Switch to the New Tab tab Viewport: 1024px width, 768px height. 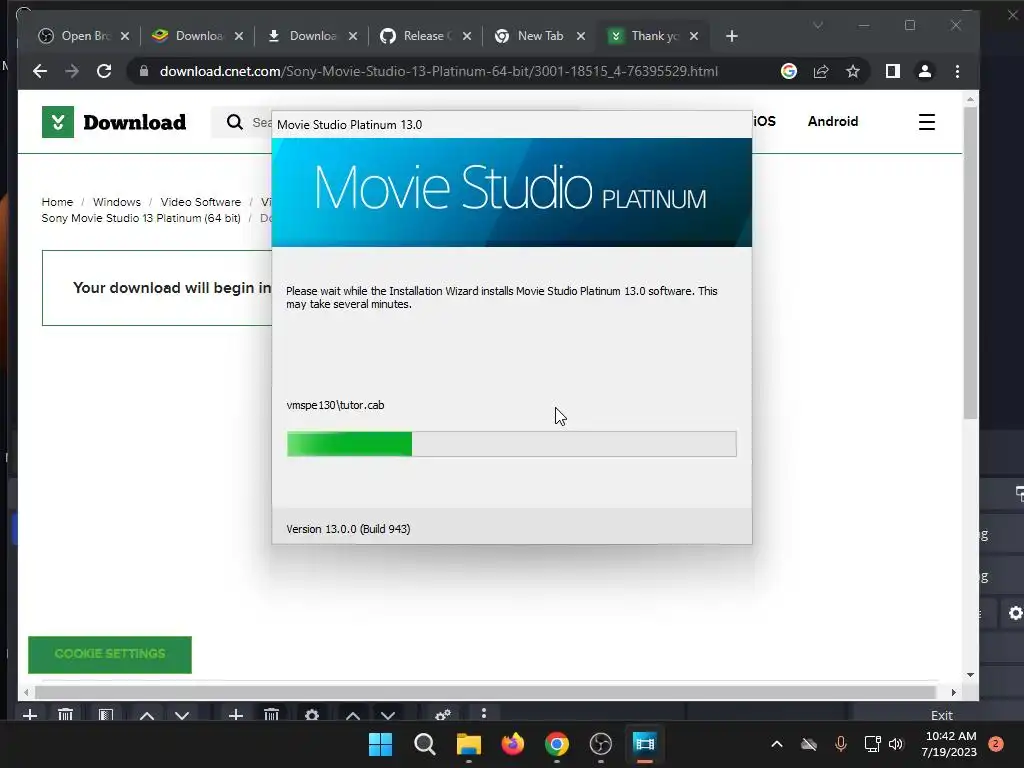(x=537, y=36)
